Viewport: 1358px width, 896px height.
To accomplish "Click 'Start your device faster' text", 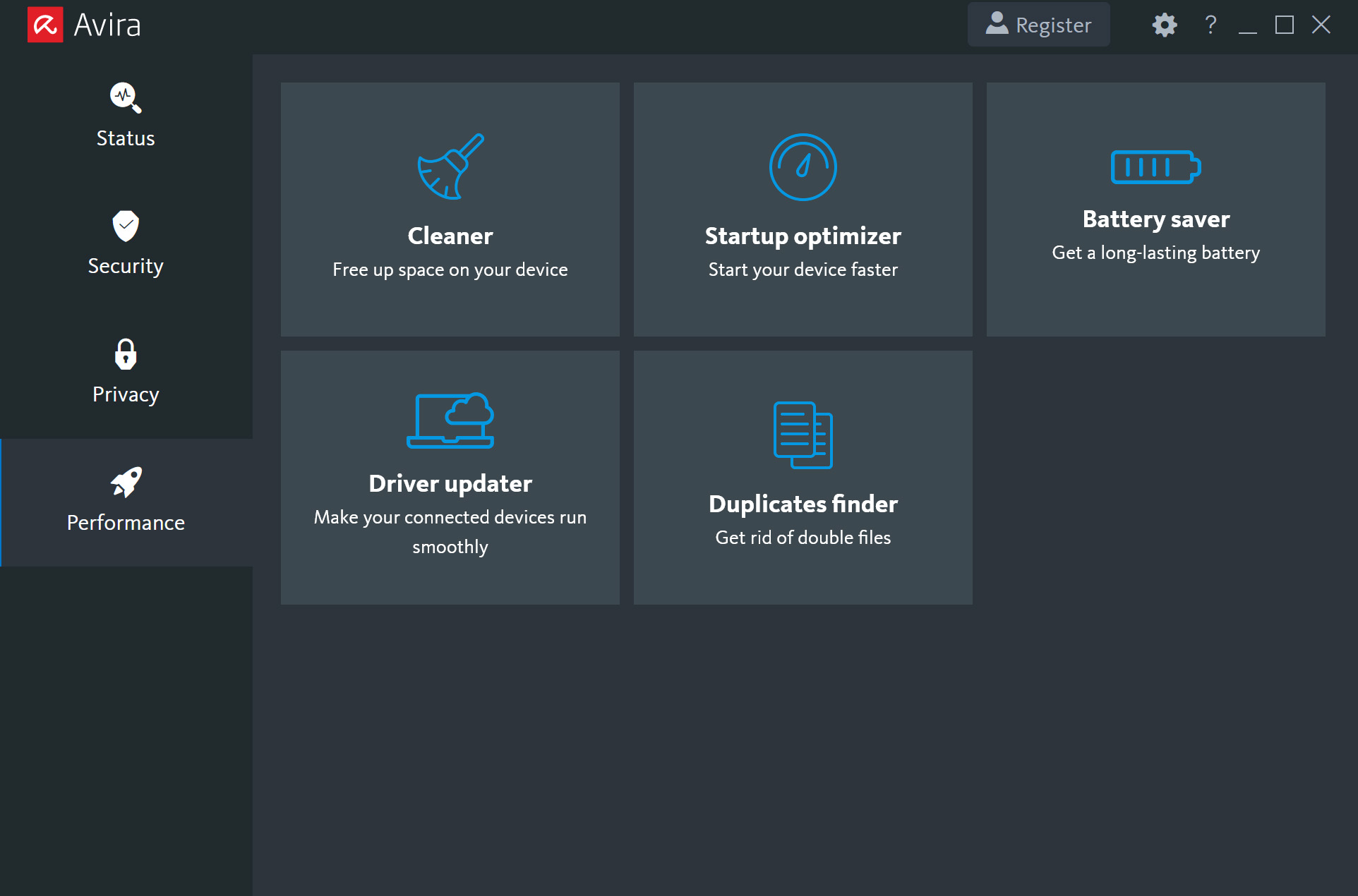I will [803, 270].
